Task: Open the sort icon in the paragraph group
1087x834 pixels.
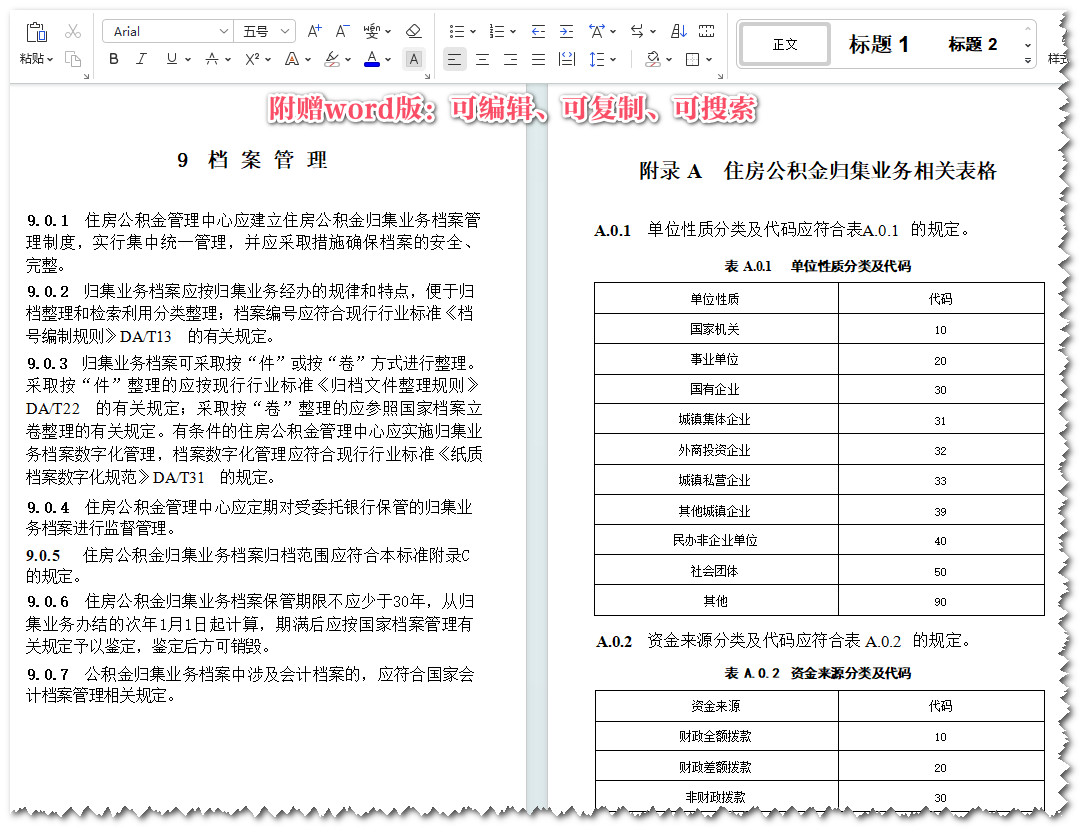Action: [x=680, y=31]
